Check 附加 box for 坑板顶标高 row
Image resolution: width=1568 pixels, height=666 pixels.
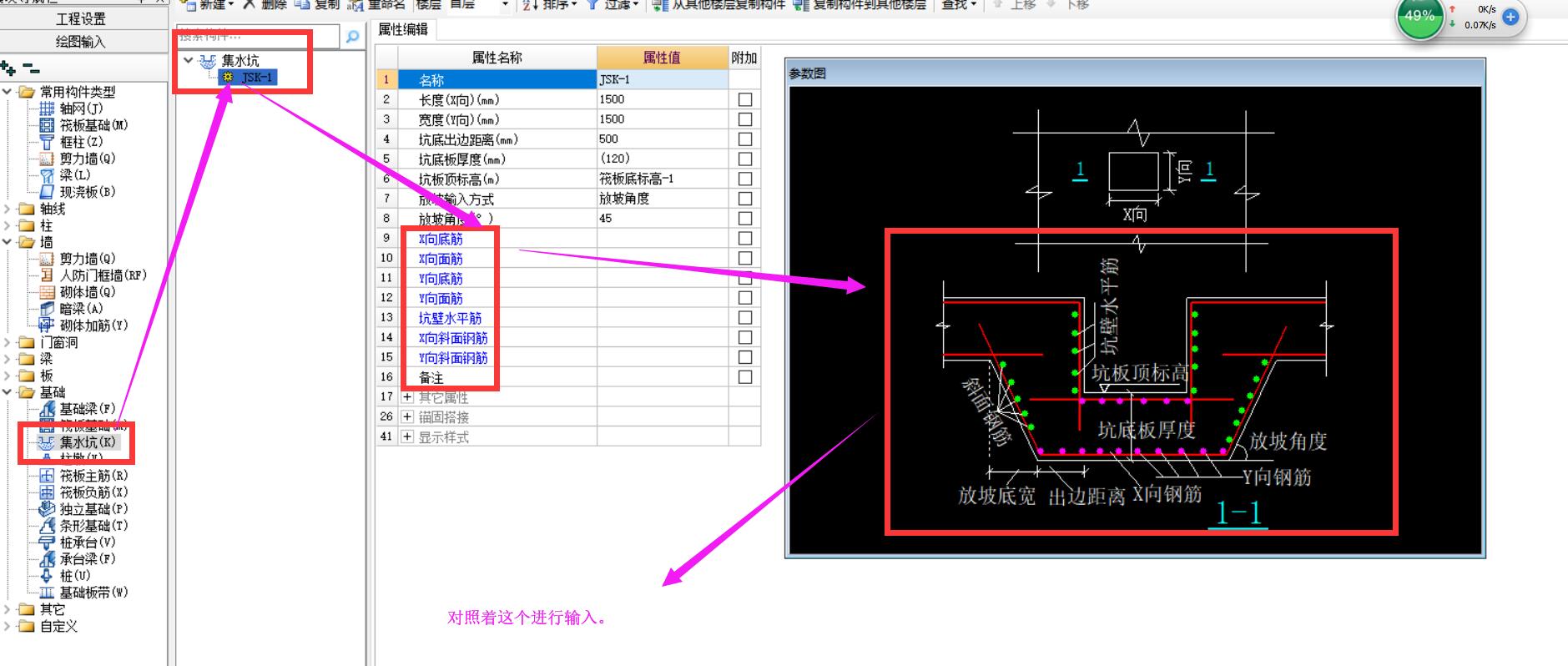pos(745,179)
